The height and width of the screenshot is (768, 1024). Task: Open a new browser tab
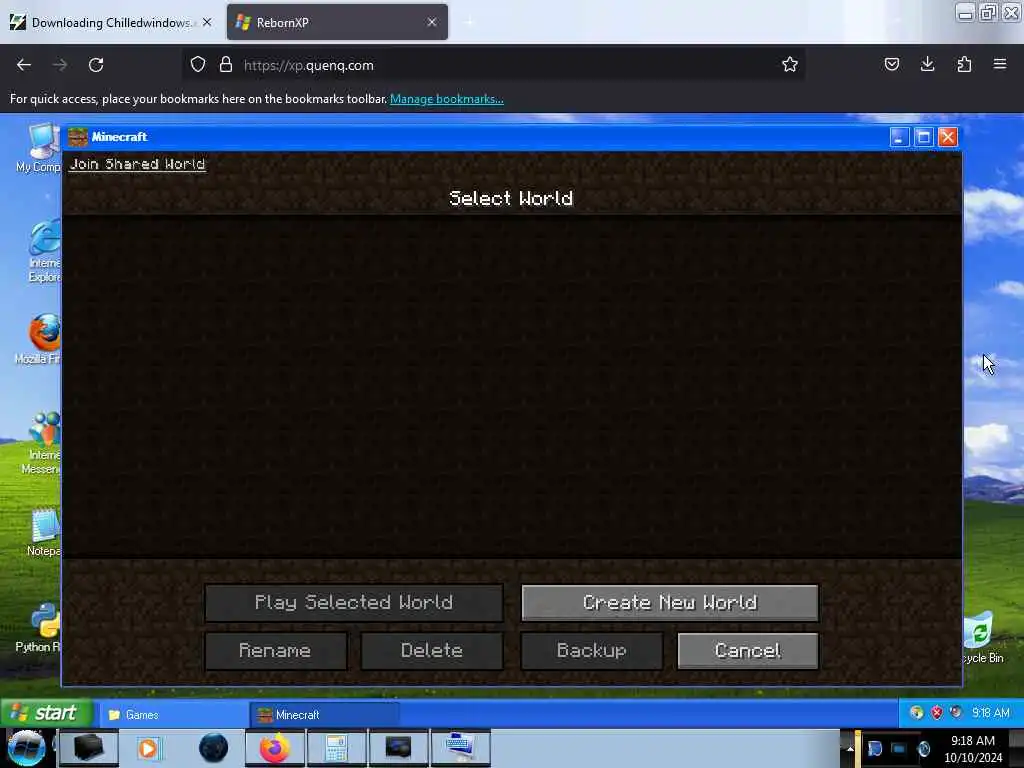pos(470,23)
